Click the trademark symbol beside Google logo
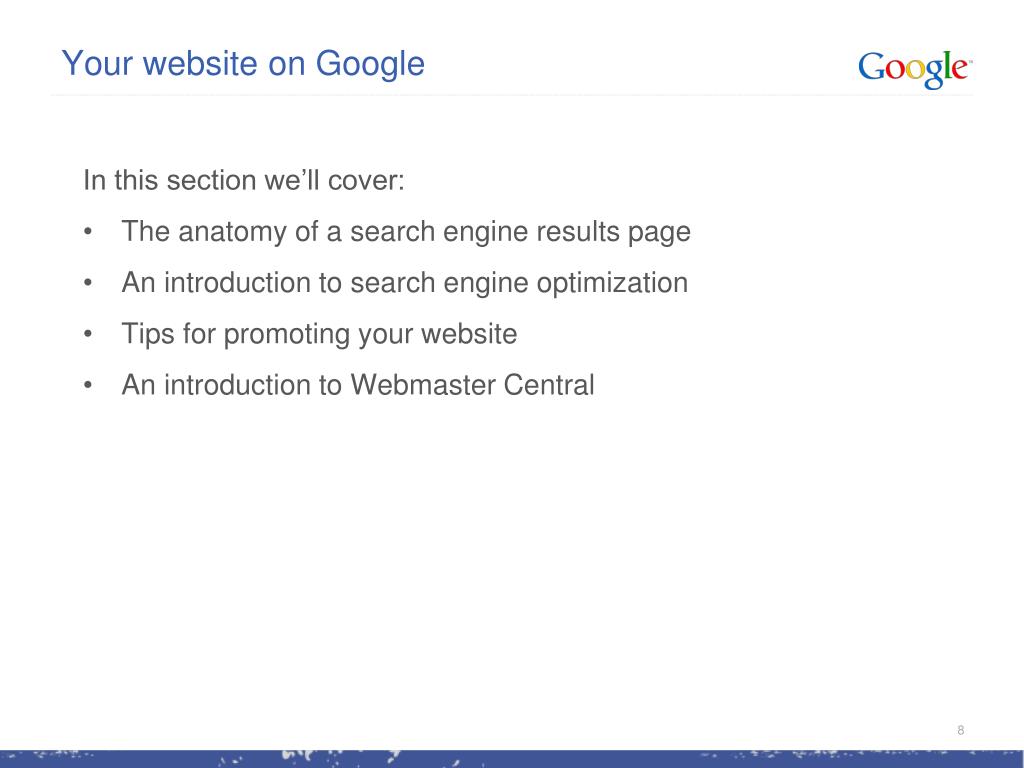Screen dimensions: 1024x768 tap(970, 61)
